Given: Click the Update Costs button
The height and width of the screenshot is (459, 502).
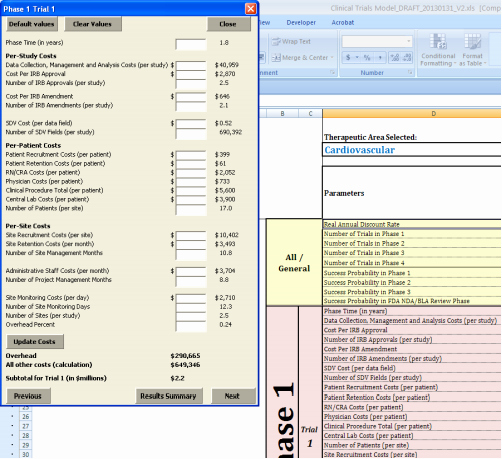Looking at the screenshot, I should 35,342.
